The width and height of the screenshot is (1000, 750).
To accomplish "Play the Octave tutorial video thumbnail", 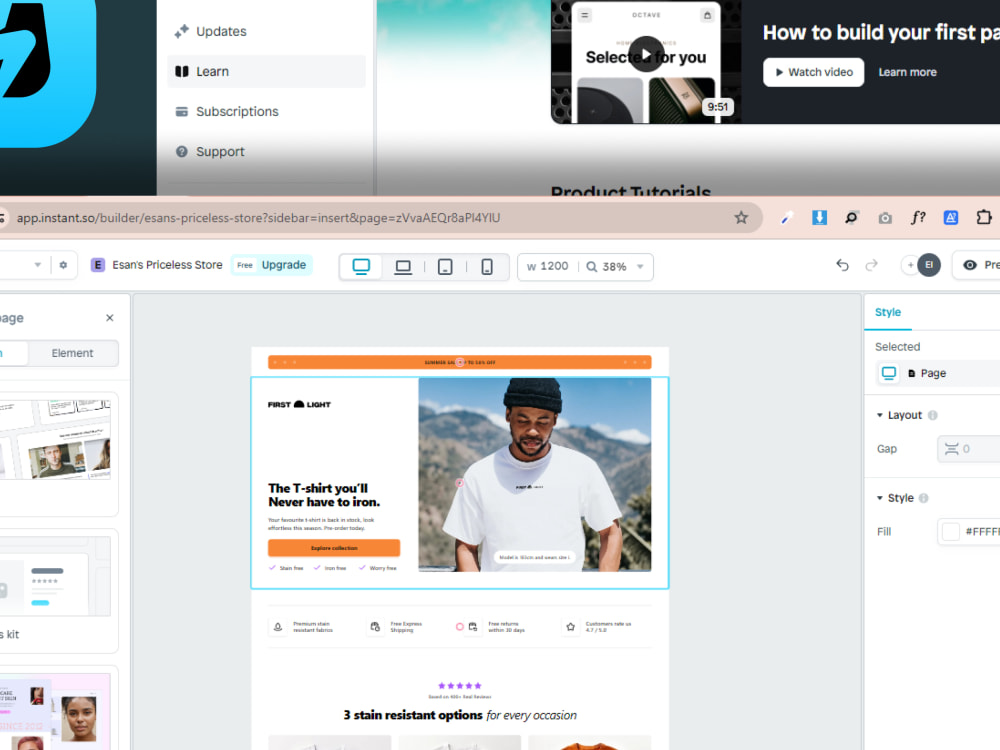I will pyautogui.click(x=645, y=55).
